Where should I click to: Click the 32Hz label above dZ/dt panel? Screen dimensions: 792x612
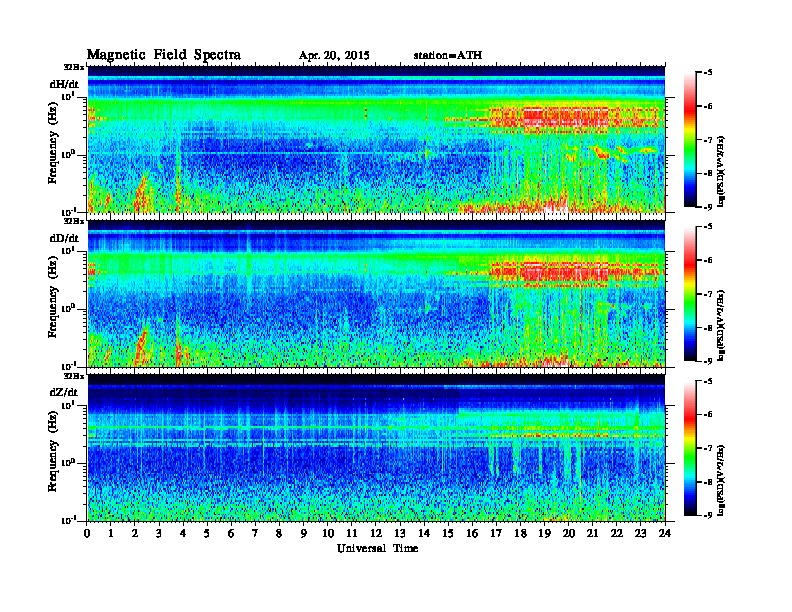73,376
